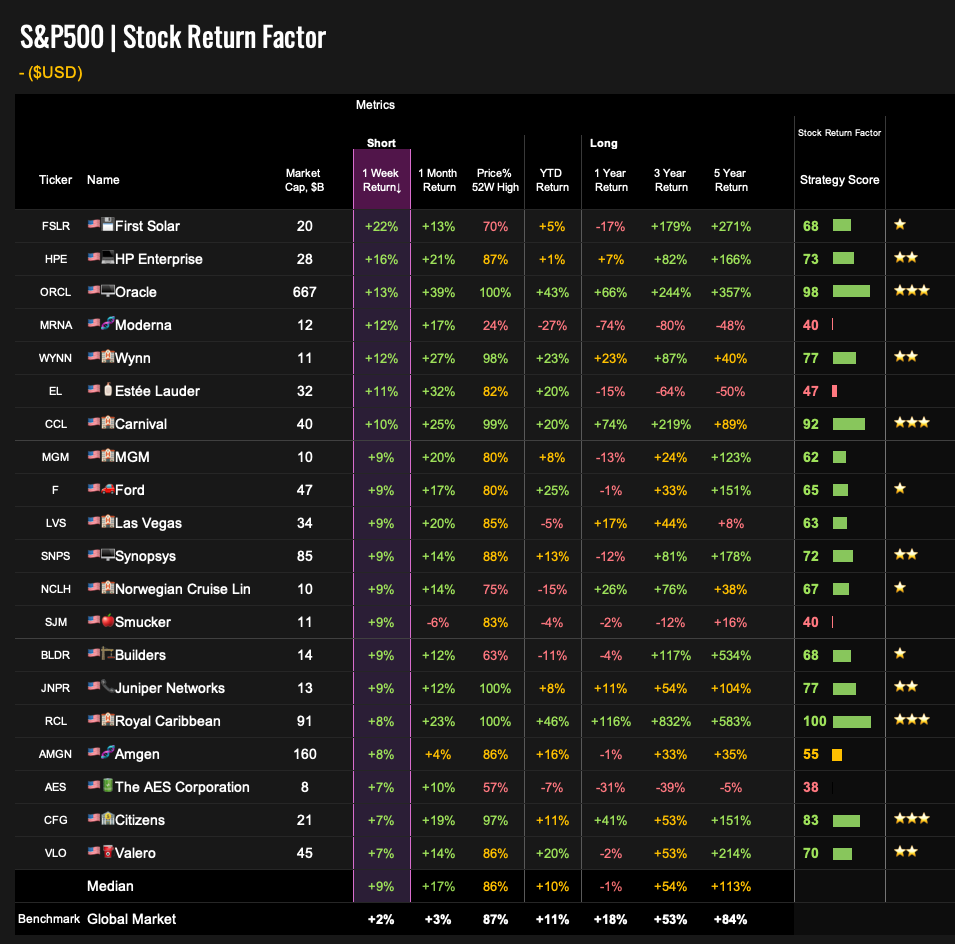The height and width of the screenshot is (944, 955).
Task: Click the Median row label
Action: point(110,886)
